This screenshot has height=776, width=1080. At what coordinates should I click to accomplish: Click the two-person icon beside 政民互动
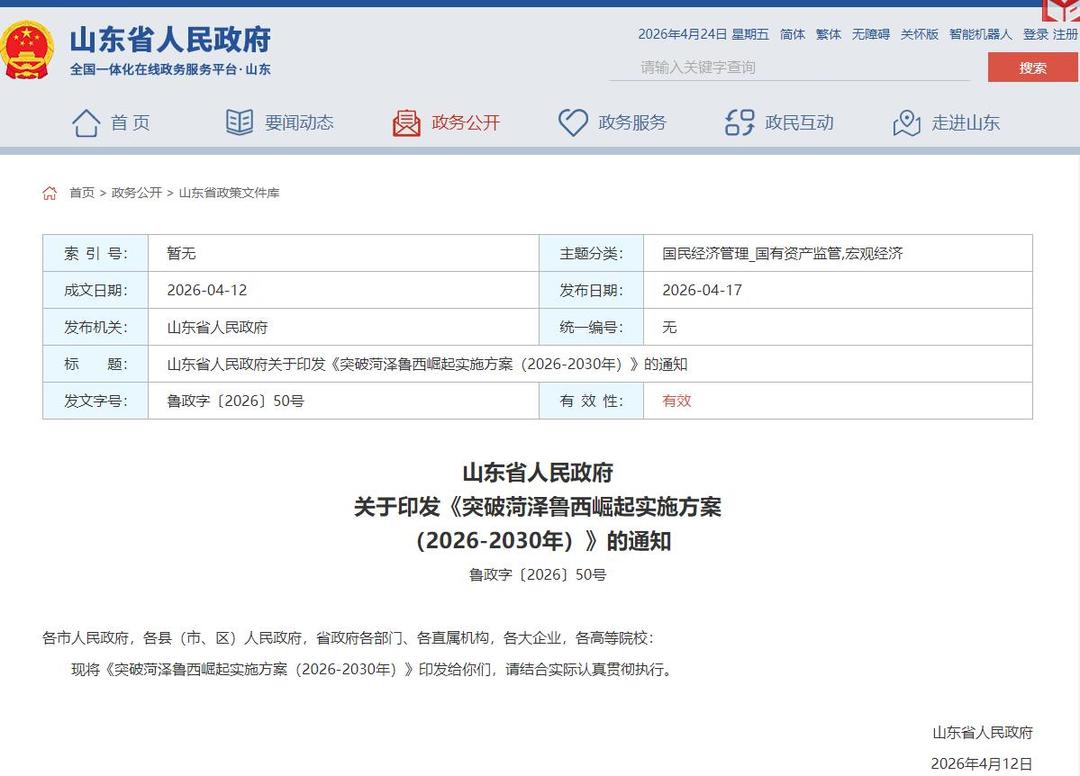click(738, 121)
